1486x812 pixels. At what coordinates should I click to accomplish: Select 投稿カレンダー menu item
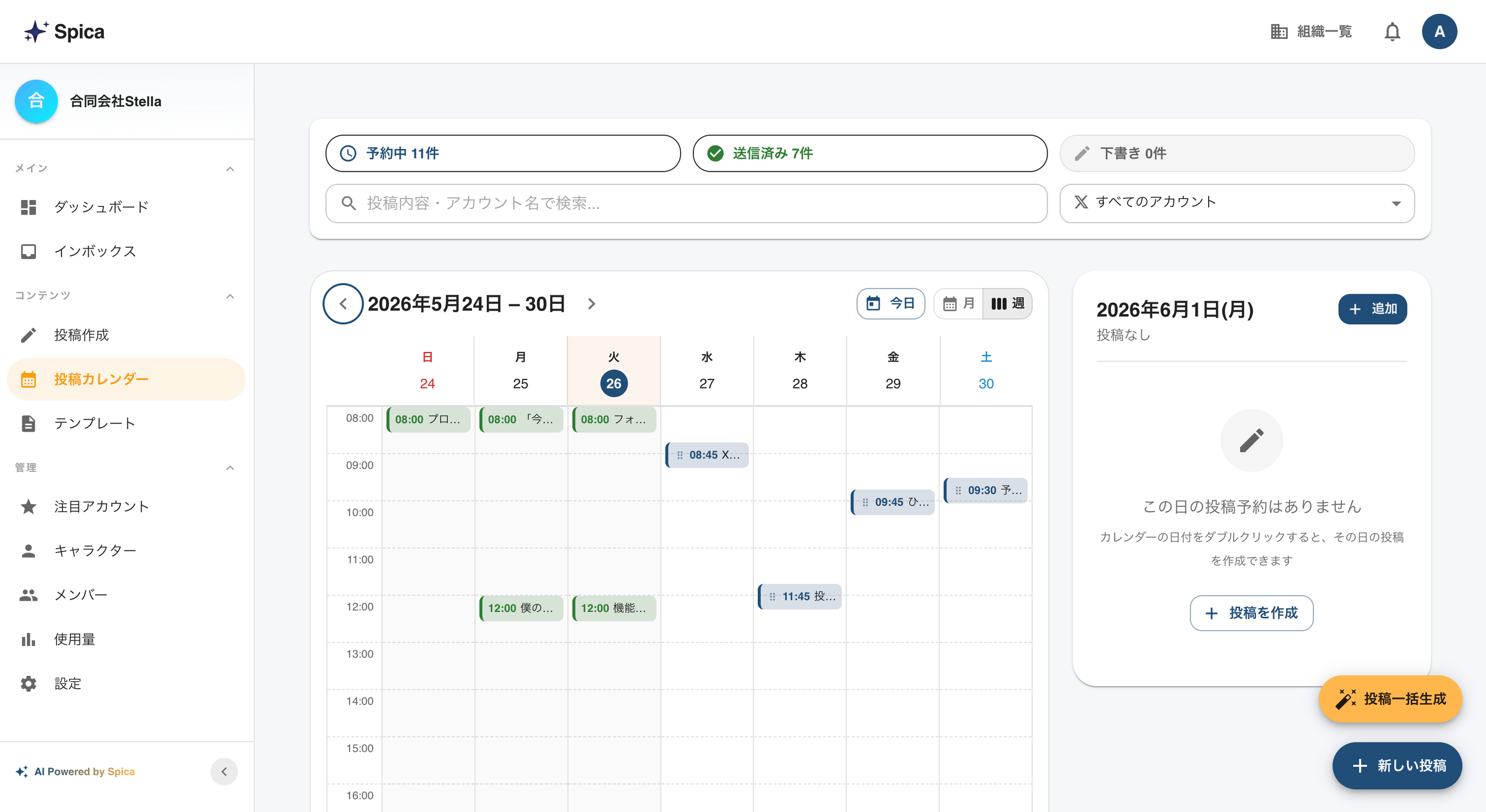point(126,379)
